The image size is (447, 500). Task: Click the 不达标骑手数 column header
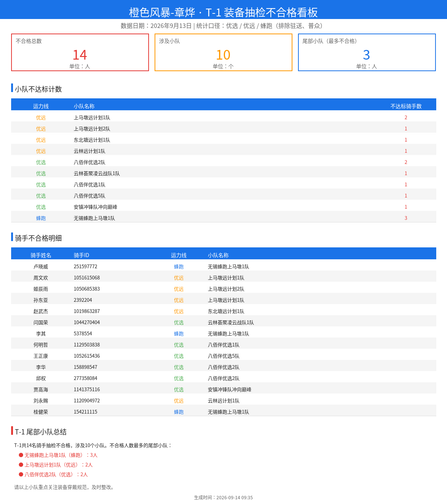point(406,106)
